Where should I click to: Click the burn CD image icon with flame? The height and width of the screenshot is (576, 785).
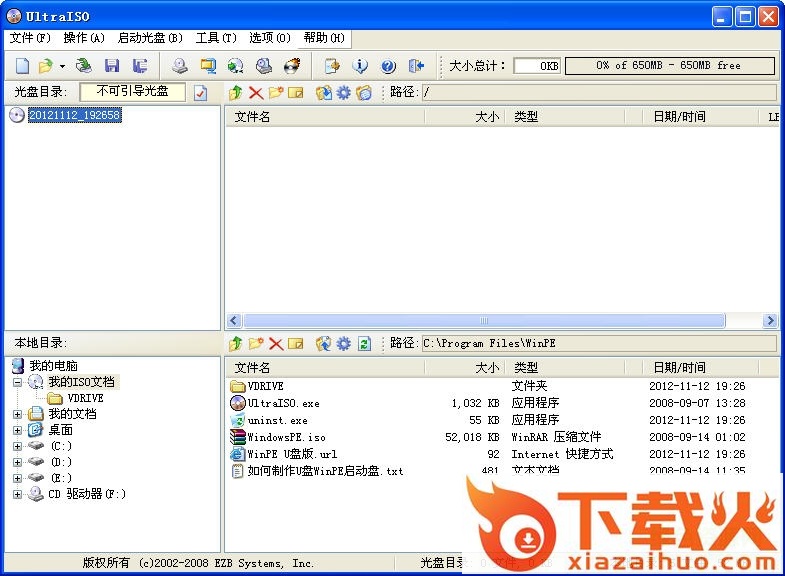coord(292,66)
